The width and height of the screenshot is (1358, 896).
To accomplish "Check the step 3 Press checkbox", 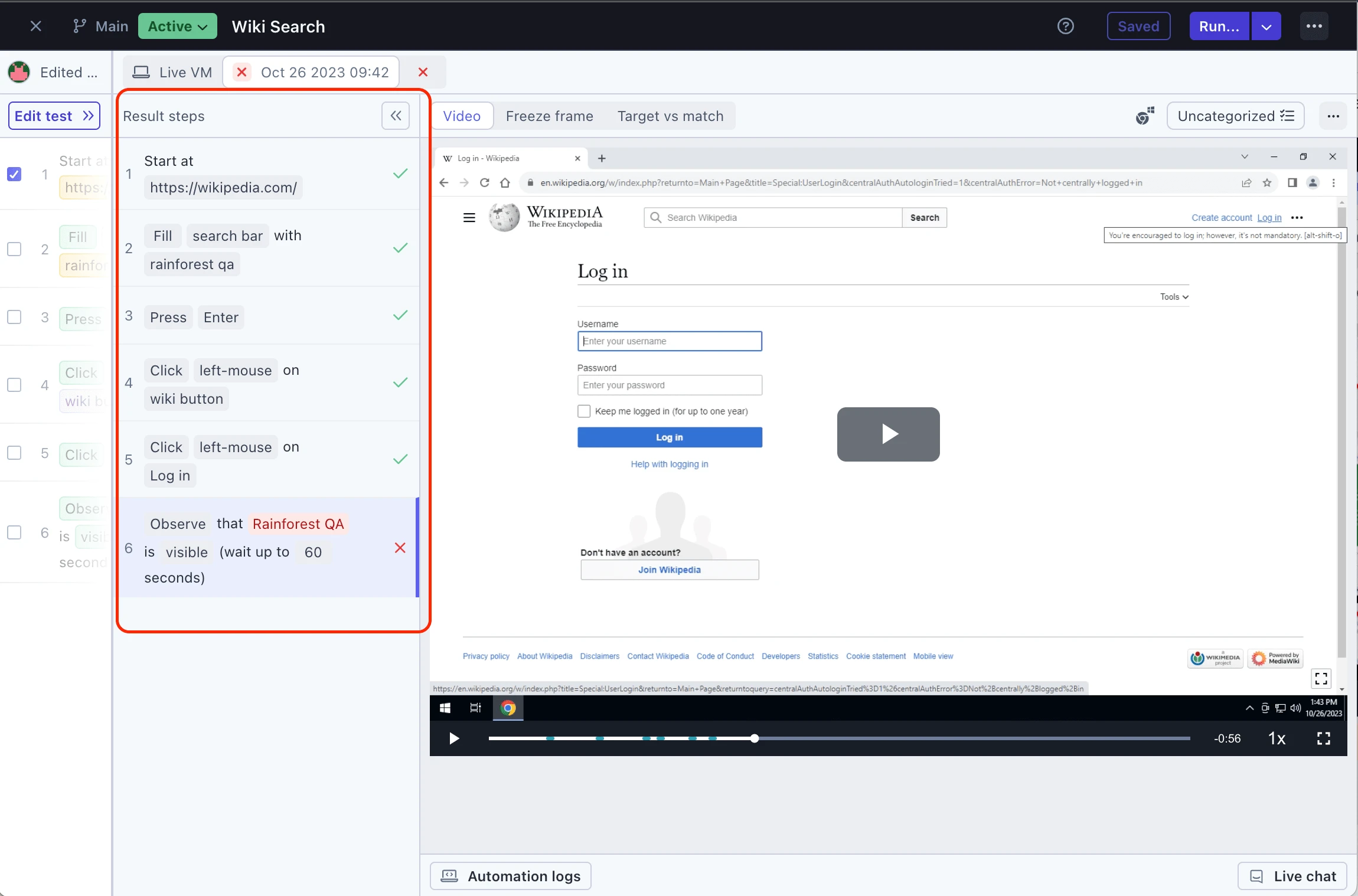I will (14, 317).
